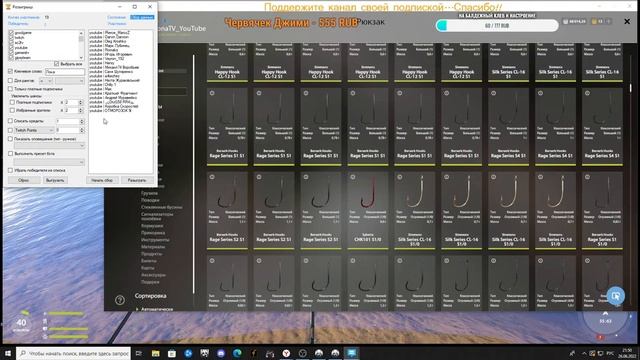Open the help question mark icon
The image size is (640, 360).
[x=120, y=300]
